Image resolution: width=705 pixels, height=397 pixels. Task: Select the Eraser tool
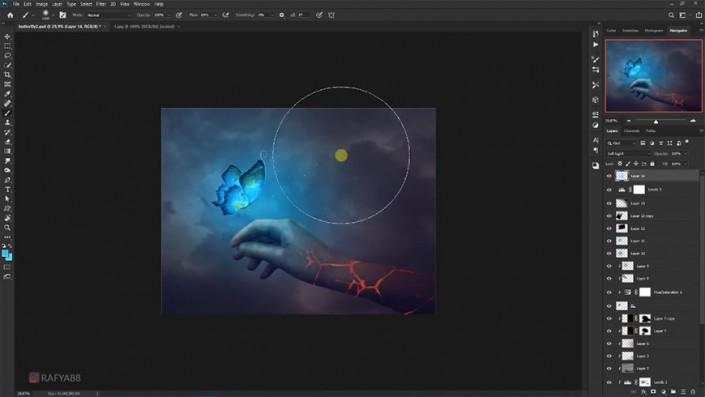click(x=7, y=142)
